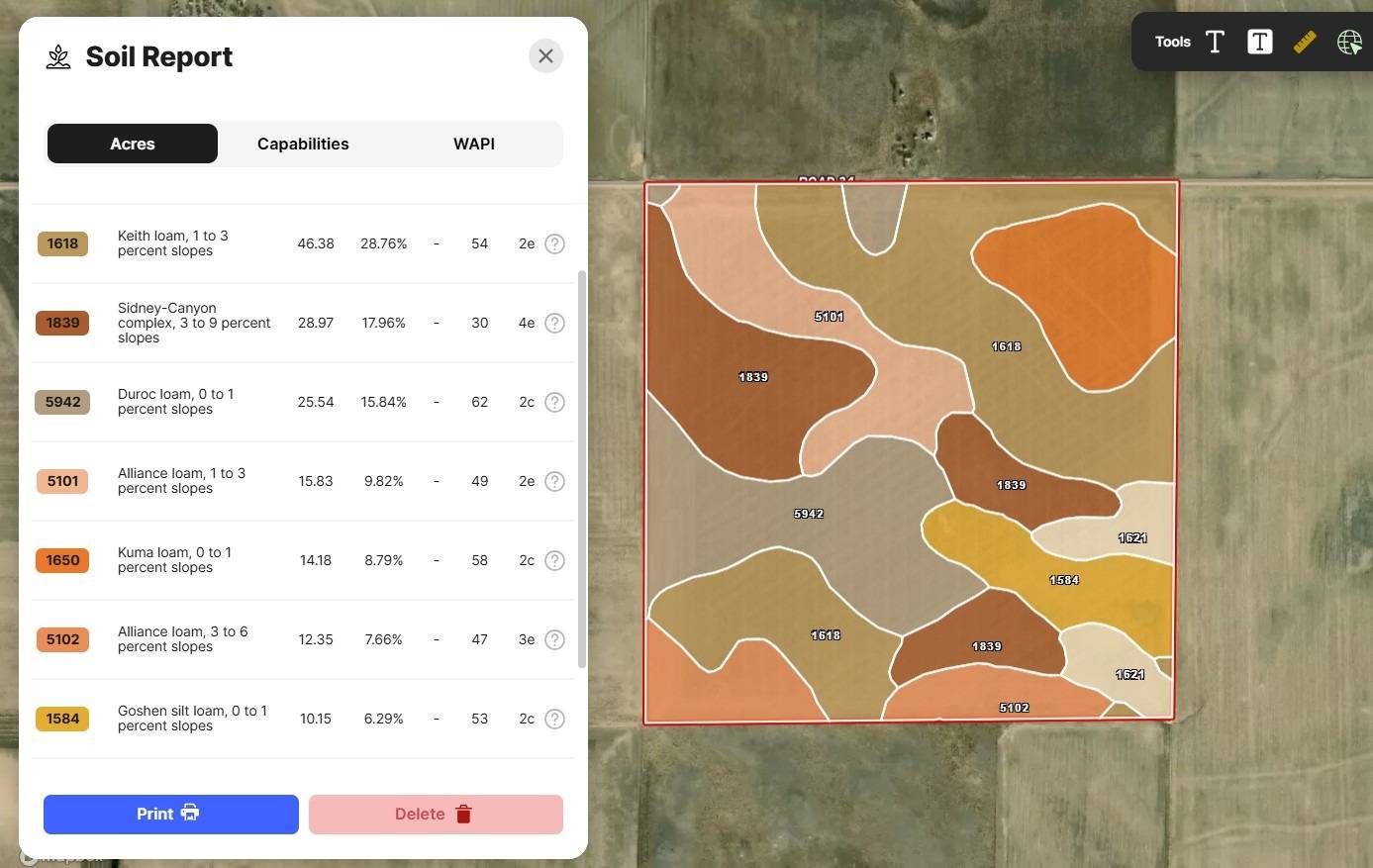Screen dimensions: 1373x868
Task: Select the plain text T tool
Action: coord(1215,42)
